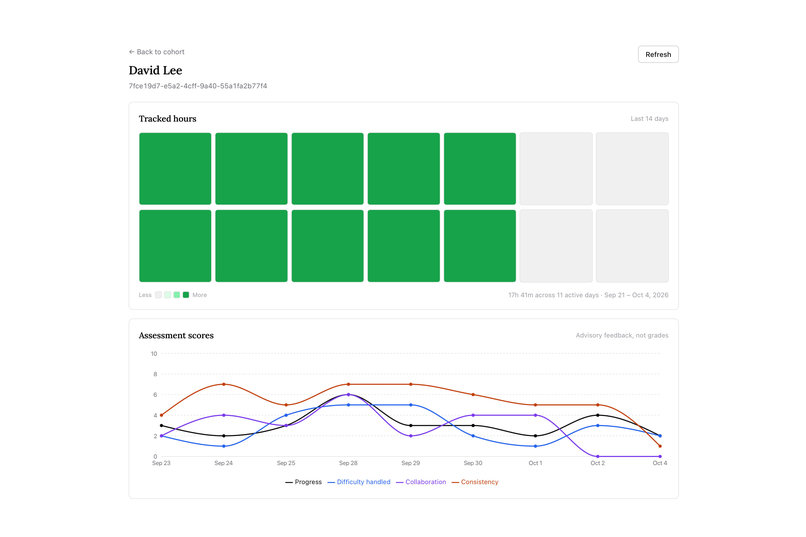The height and width of the screenshot is (537, 806).
Task: Click the Sep 28 x-axis label
Action: 349,463
